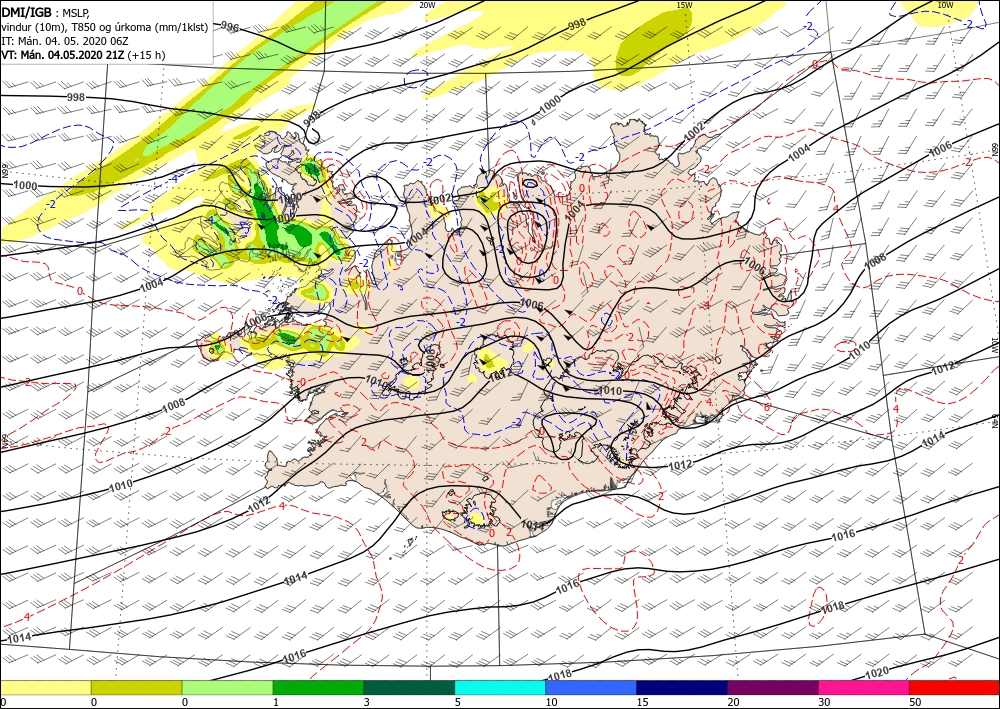Pick the royal blue legend swatch
1000x709 pixels.
[591, 687]
